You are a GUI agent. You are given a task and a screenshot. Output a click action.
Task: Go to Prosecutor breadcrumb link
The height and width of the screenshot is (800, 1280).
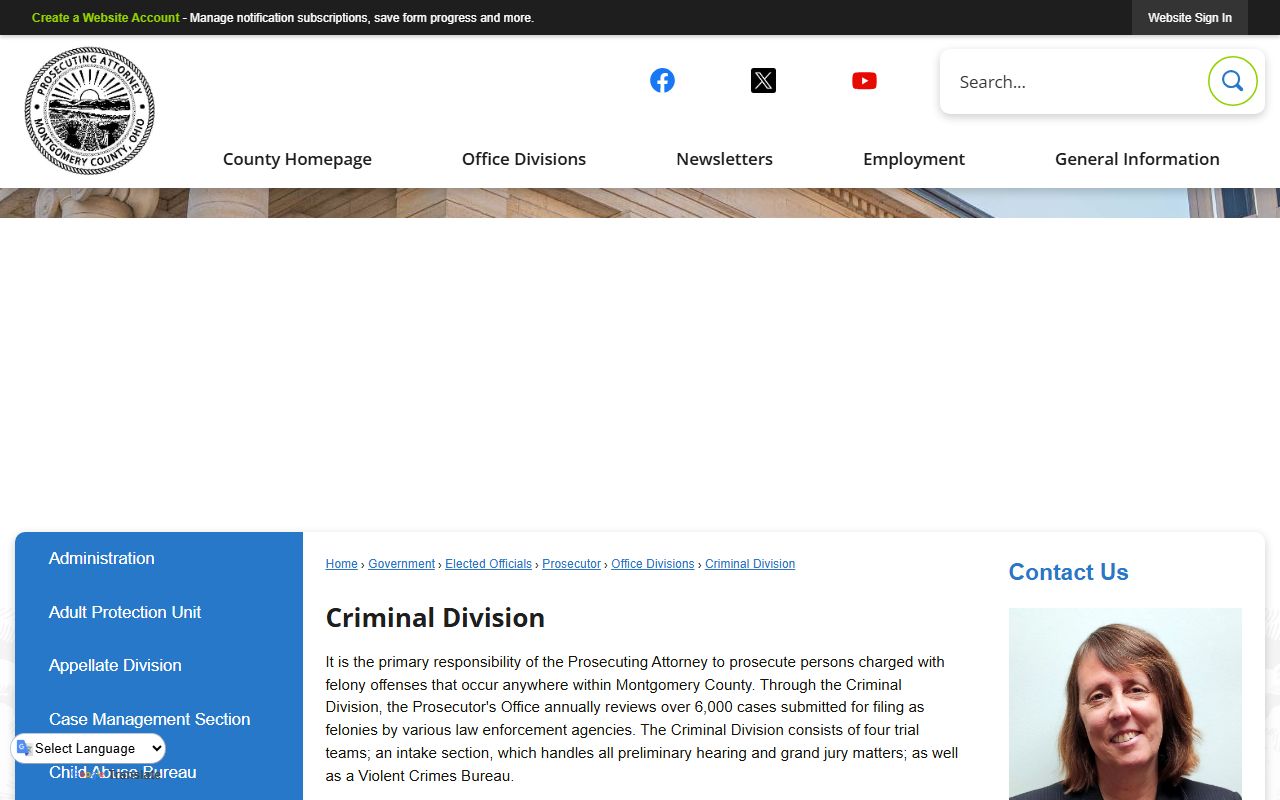click(x=571, y=564)
